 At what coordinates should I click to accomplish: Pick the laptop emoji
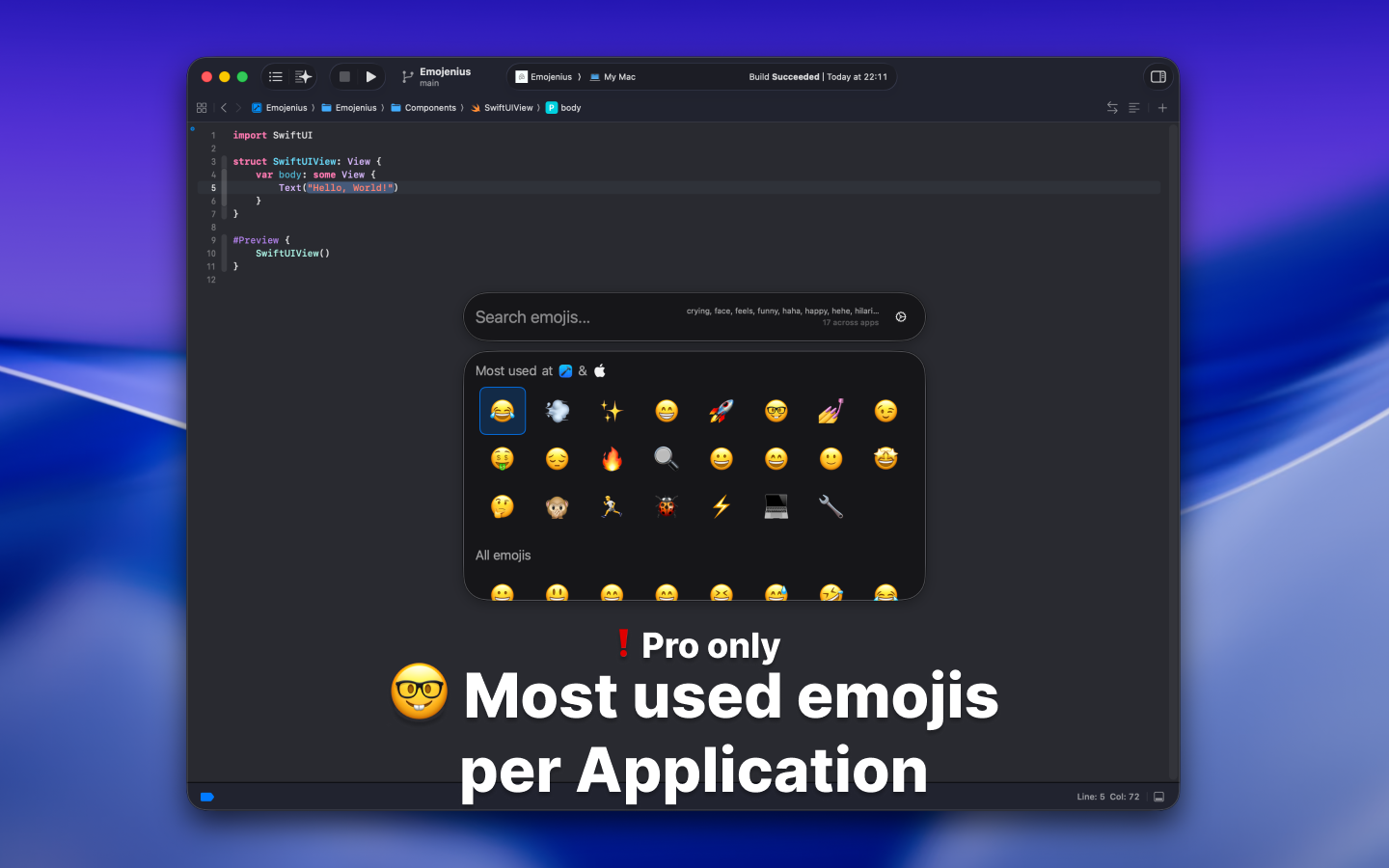(x=776, y=506)
